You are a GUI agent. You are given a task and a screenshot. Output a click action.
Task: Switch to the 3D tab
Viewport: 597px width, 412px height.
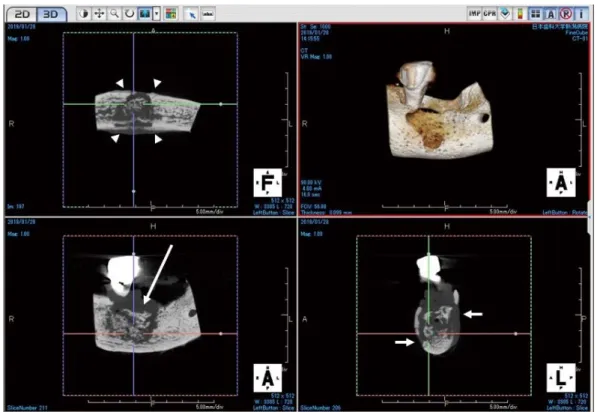tap(51, 14)
